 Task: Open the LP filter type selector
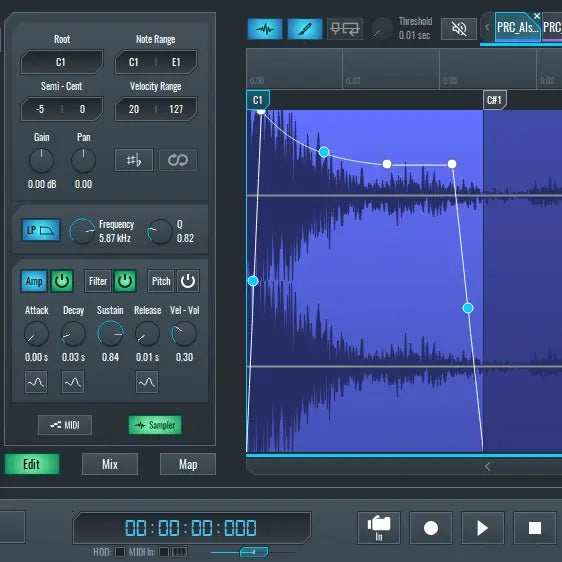[41, 230]
